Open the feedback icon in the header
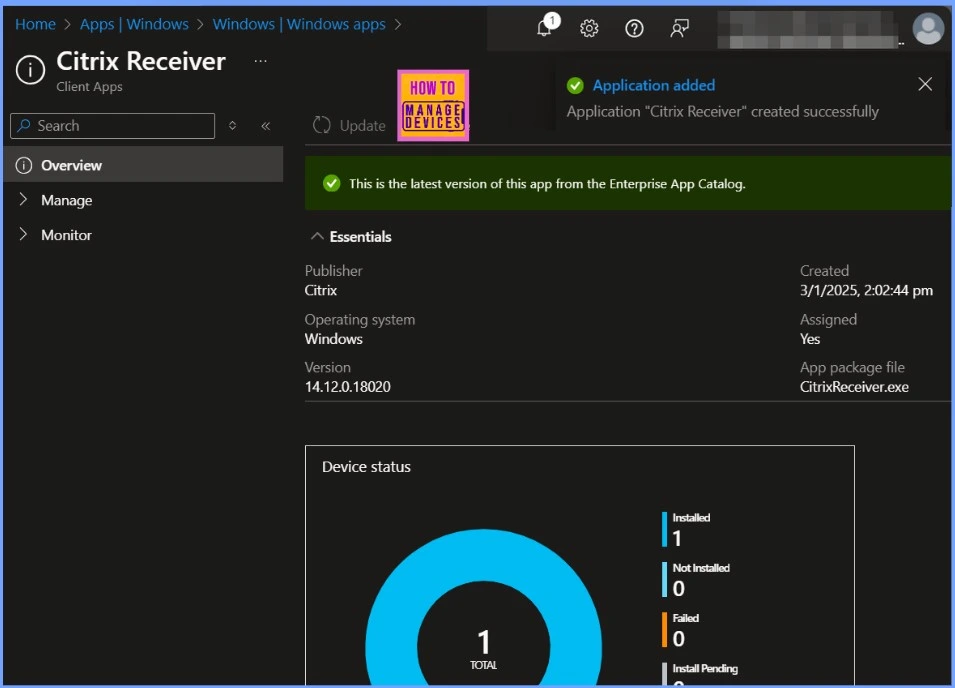This screenshot has height=688, width=955. (679, 28)
